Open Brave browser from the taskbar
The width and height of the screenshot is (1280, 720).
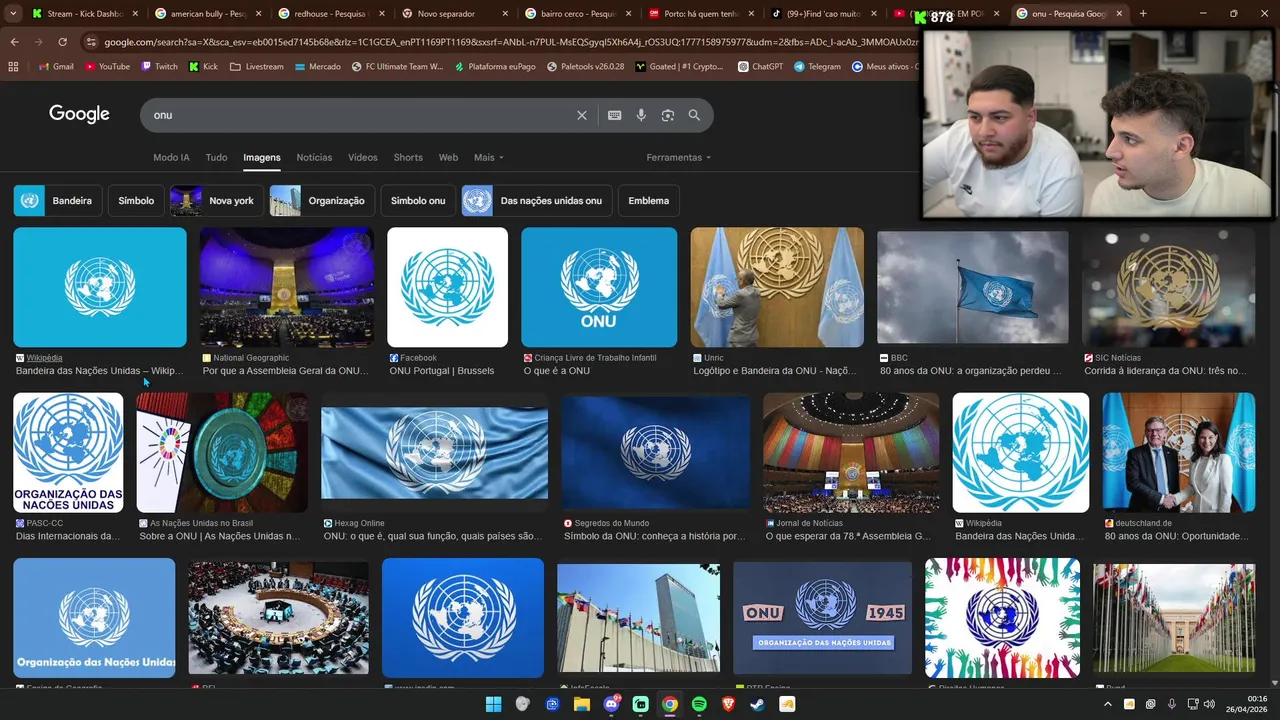click(728, 704)
